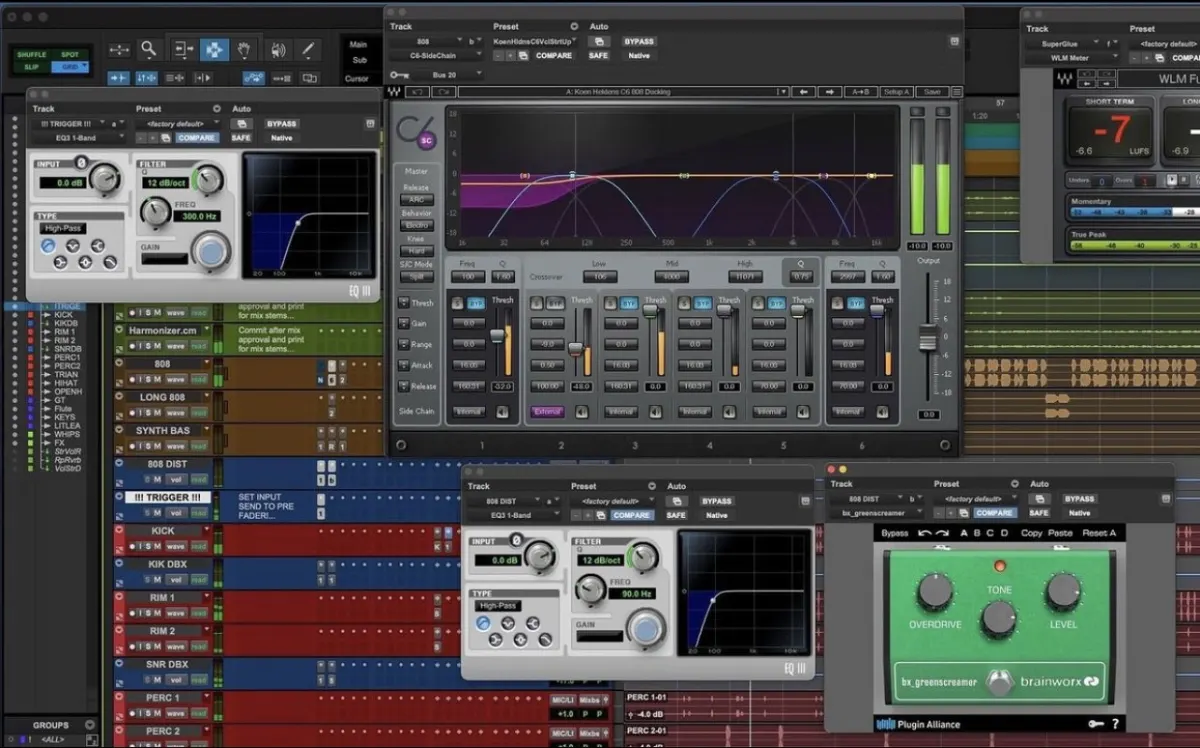Toggle SAFE in the C6-SideChain plugin window

(x=598, y=56)
